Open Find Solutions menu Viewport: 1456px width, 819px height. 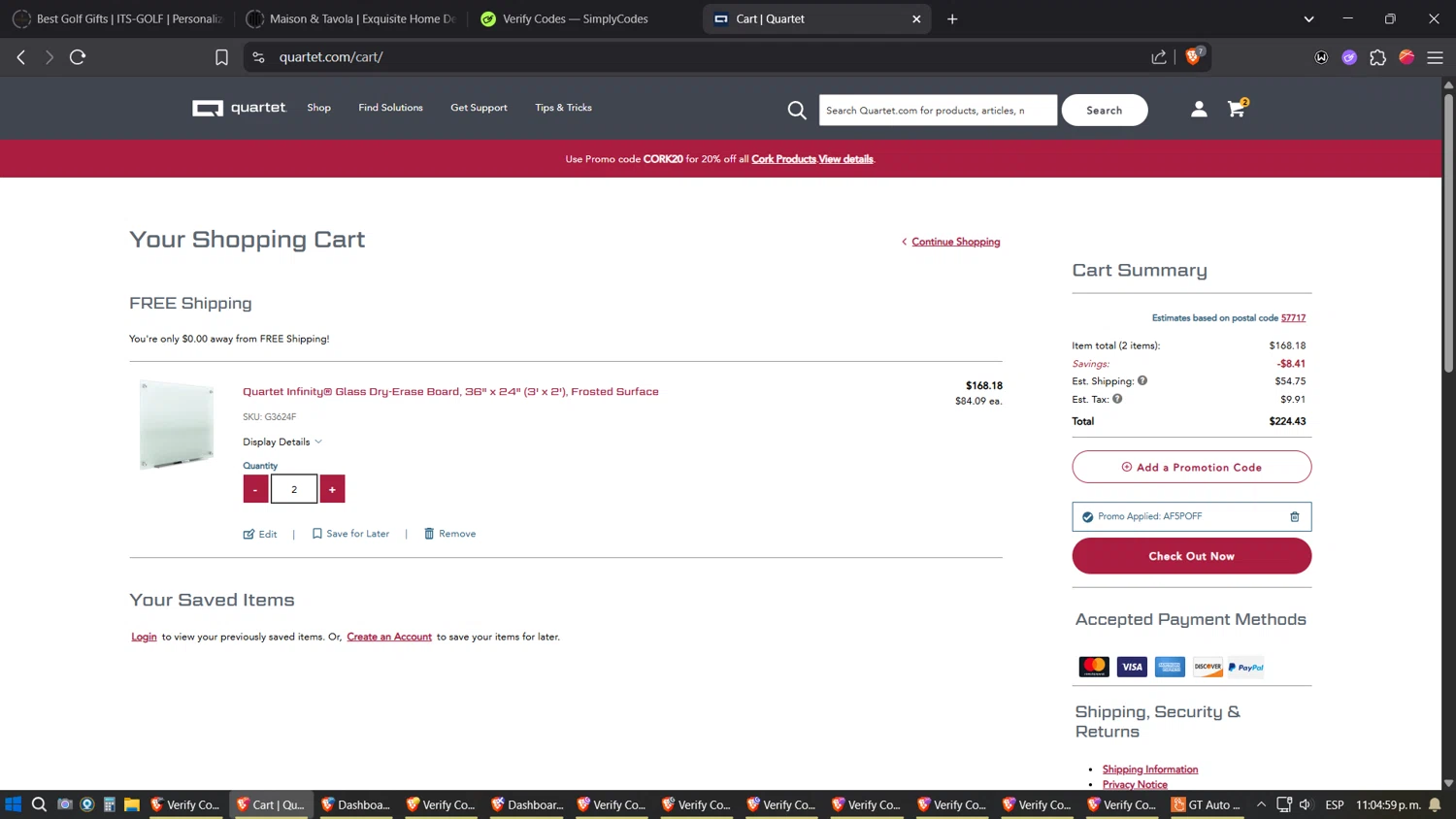(x=390, y=108)
